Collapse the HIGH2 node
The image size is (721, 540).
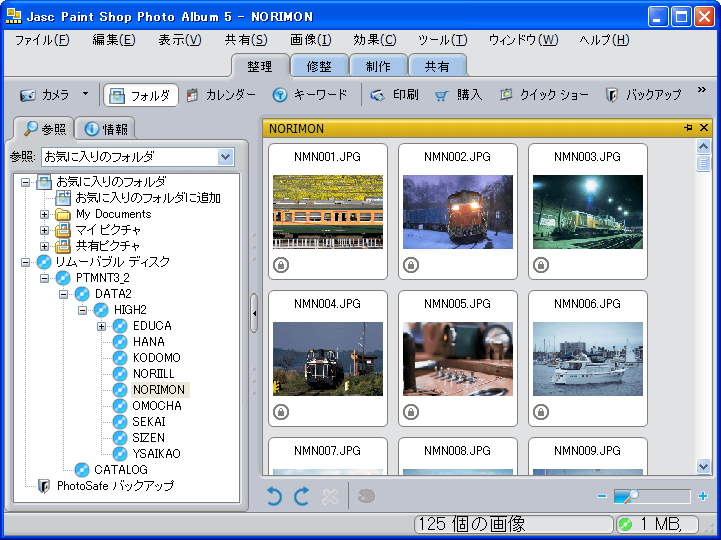[x=82, y=310]
